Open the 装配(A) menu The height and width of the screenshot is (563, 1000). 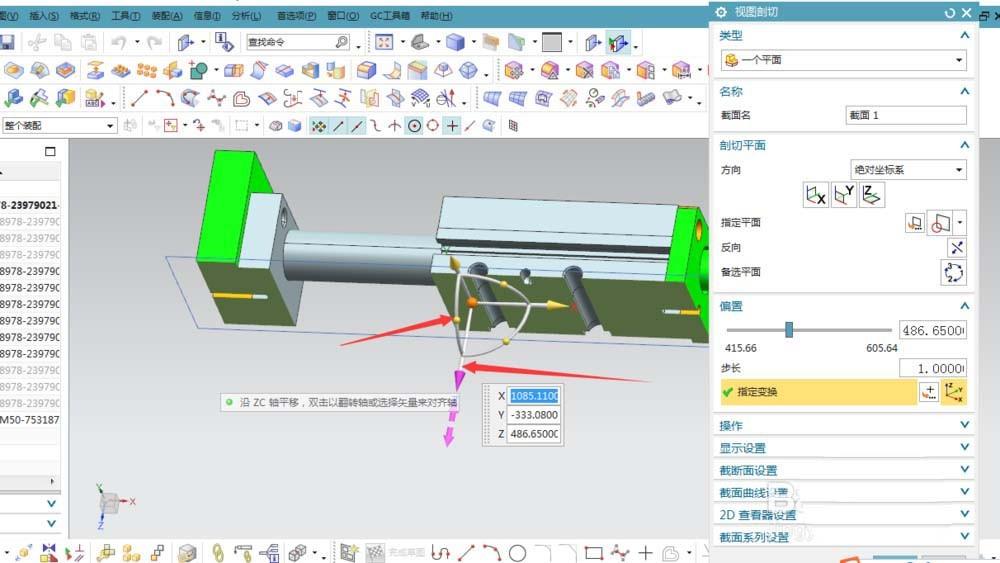[166, 15]
